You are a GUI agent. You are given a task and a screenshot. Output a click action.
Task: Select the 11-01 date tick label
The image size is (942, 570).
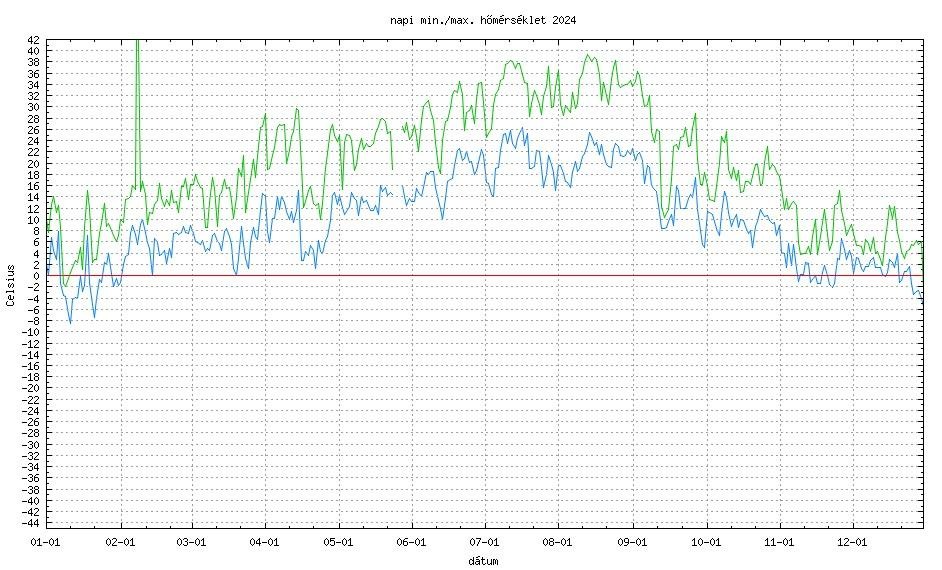(779, 541)
